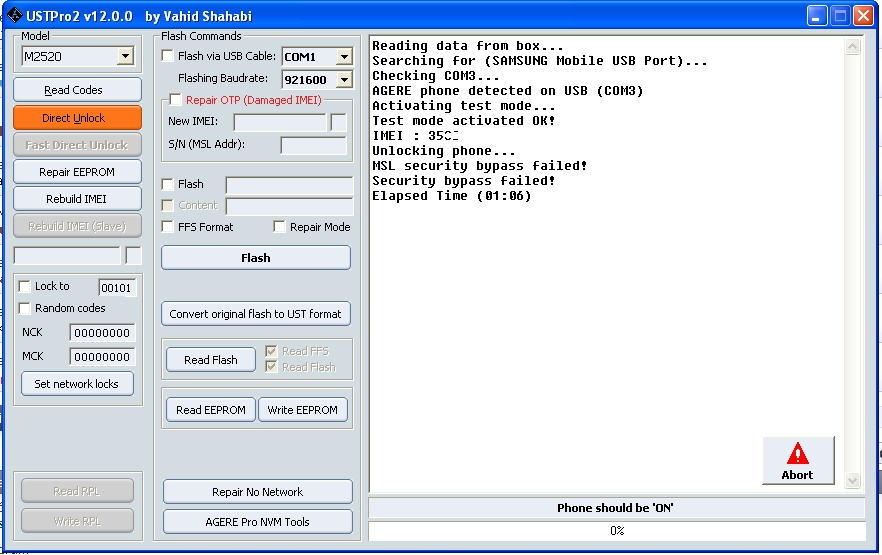
Task: Open AGERE Pro NVM Tools
Action: 257,522
